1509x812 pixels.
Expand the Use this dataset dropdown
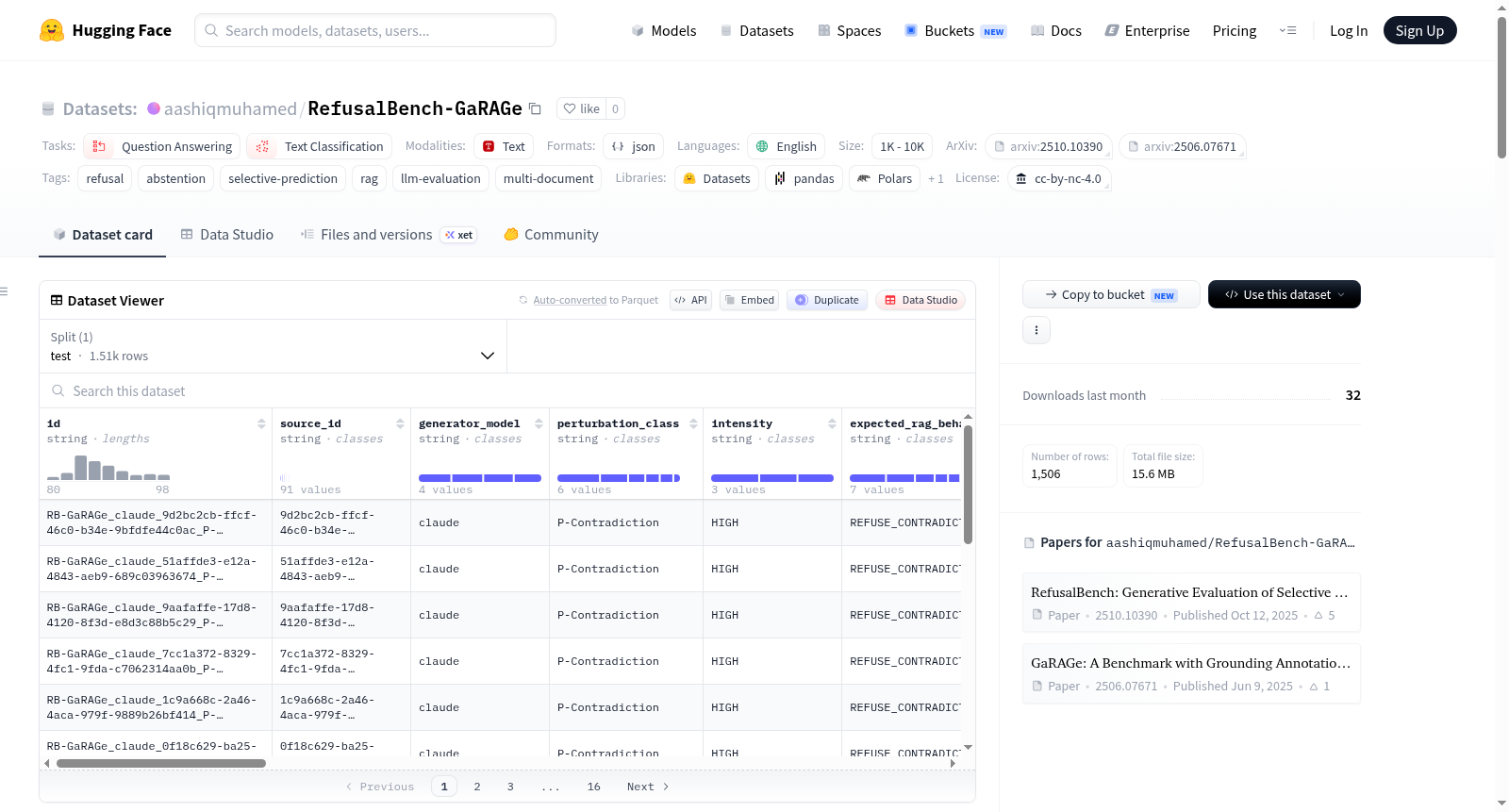click(x=1285, y=294)
